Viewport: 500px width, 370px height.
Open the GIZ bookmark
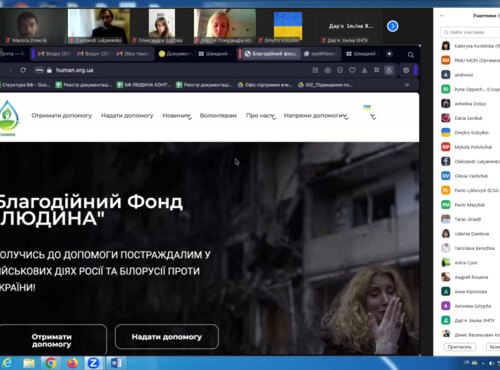(325, 85)
